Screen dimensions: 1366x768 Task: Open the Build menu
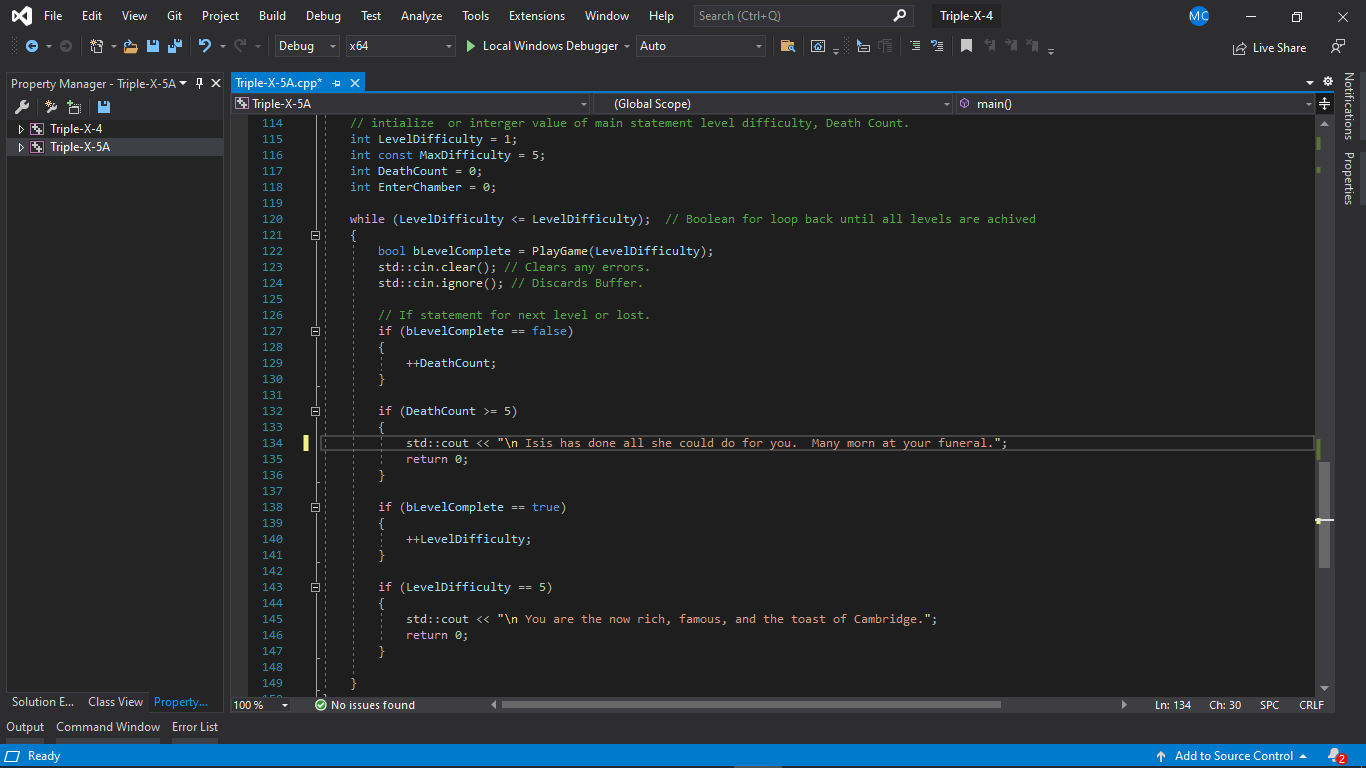pyautogui.click(x=272, y=16)
